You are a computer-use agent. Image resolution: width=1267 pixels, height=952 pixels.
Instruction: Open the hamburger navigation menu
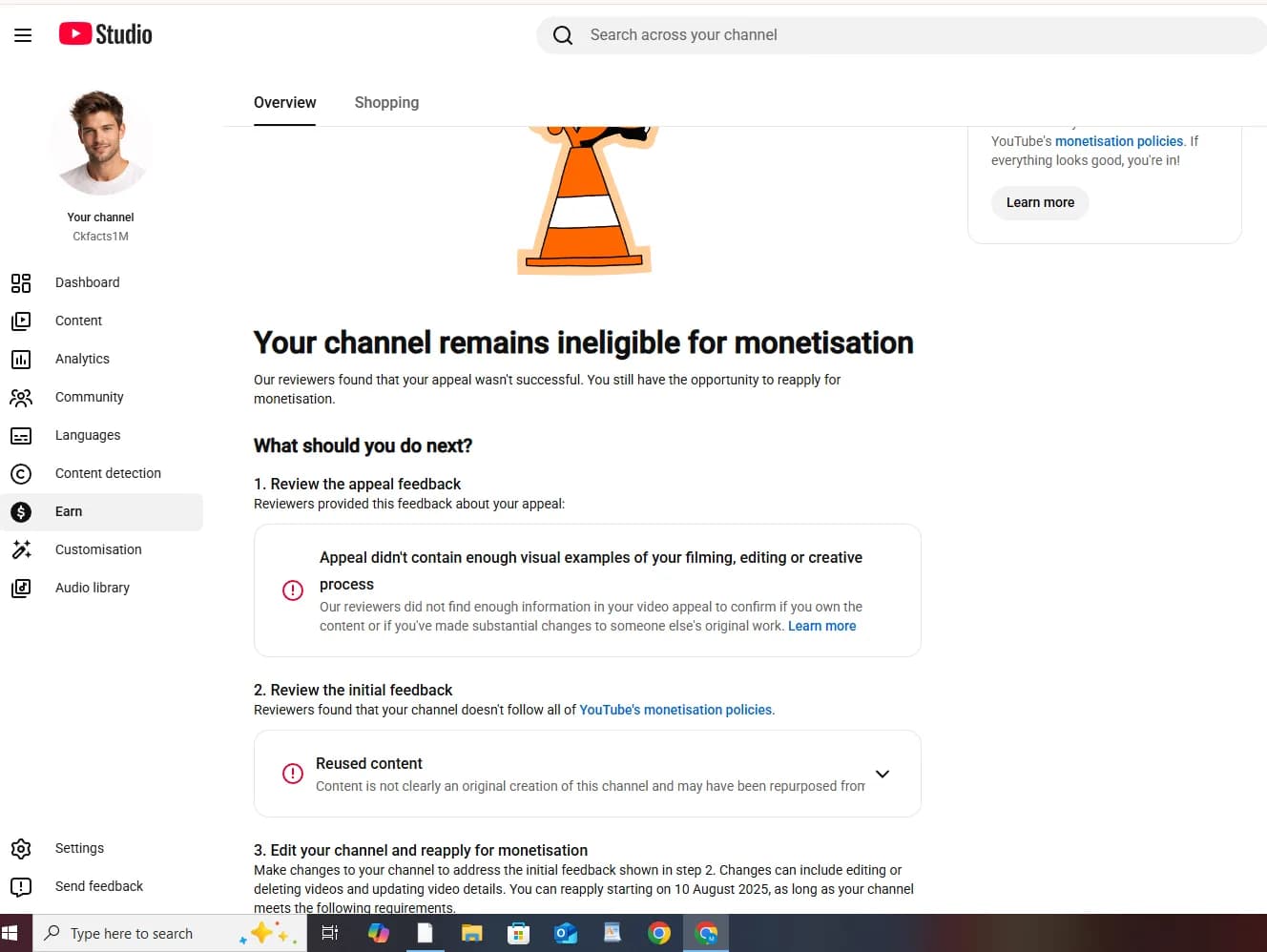23,35
